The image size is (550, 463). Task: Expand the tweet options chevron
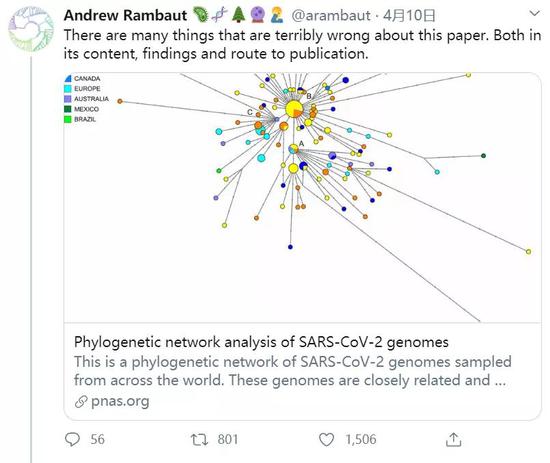coord(534,14)
